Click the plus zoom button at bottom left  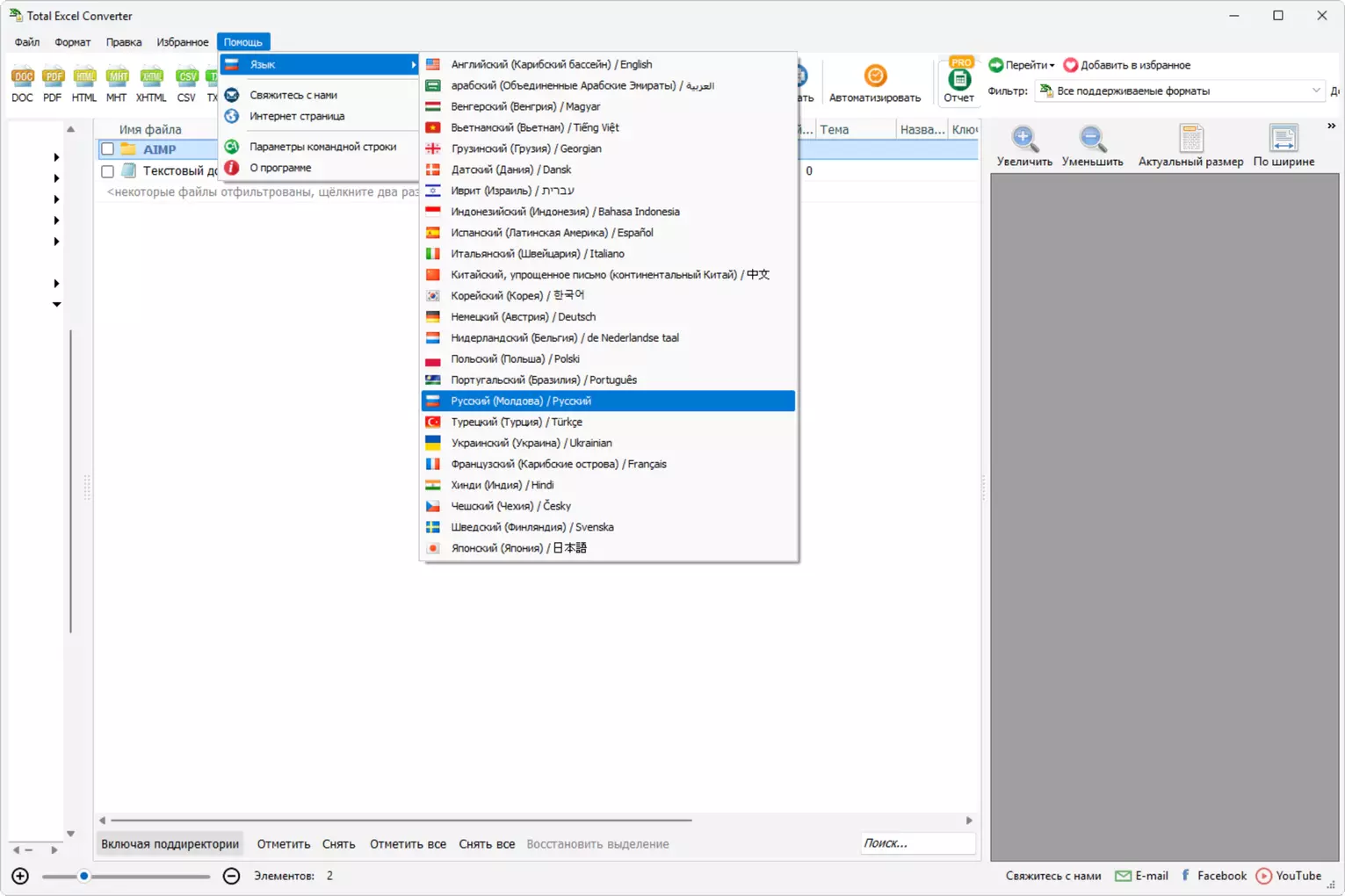[20, 876]
